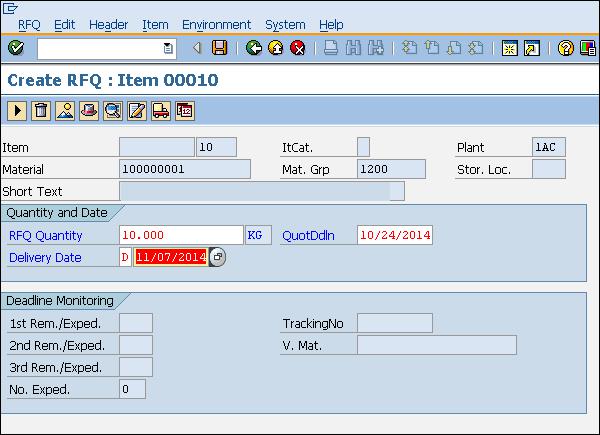
Task: Open the Header menu
Action: pos(108,24)
